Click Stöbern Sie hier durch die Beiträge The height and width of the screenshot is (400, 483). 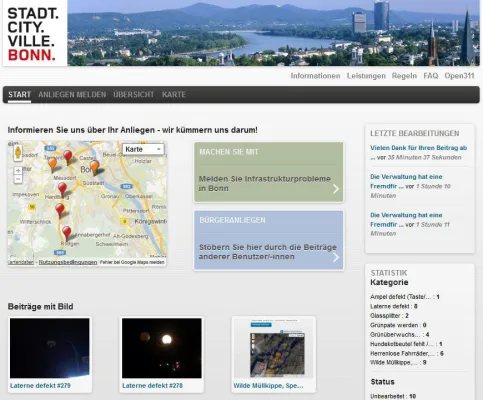pyautogui.click(x=268, y=252)
